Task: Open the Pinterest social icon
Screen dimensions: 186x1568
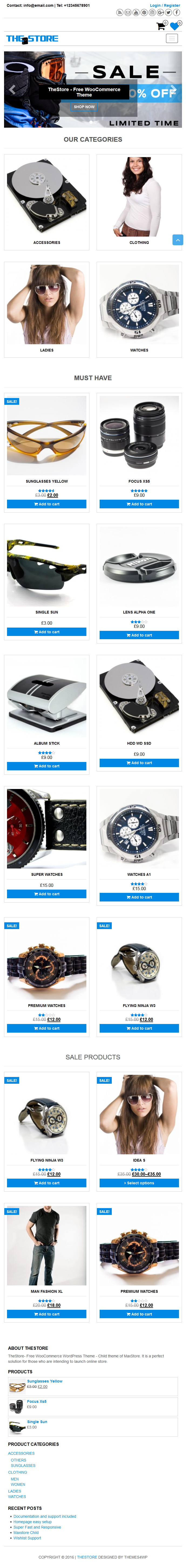Action: point(144,12)
